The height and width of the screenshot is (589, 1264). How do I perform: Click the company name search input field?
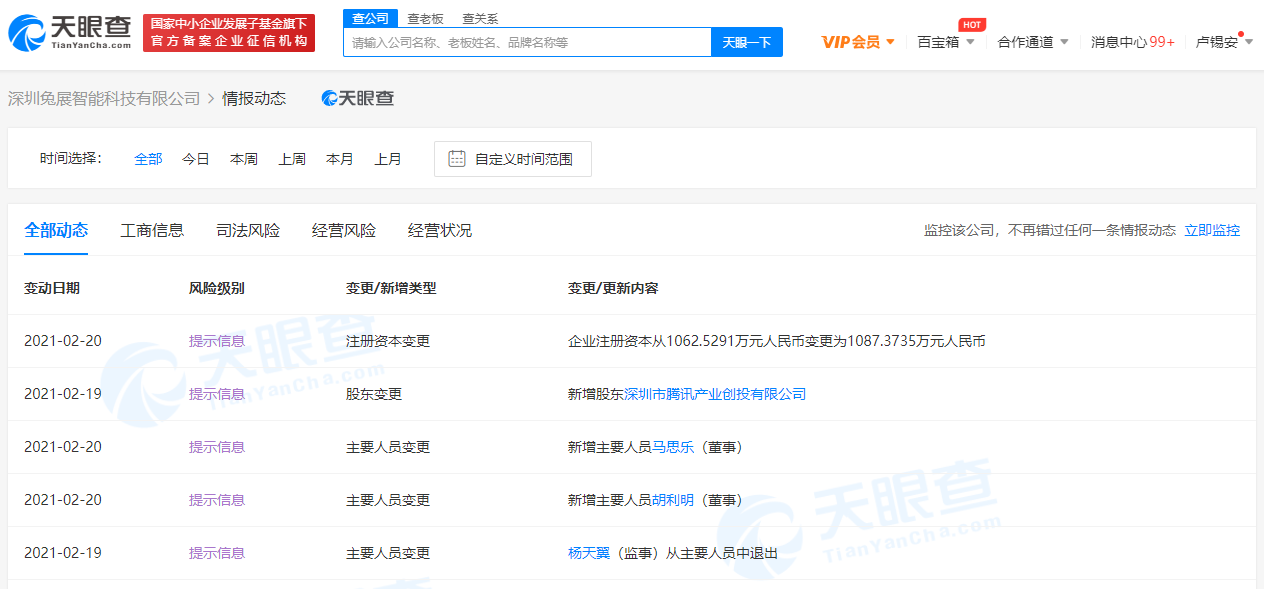527,42
